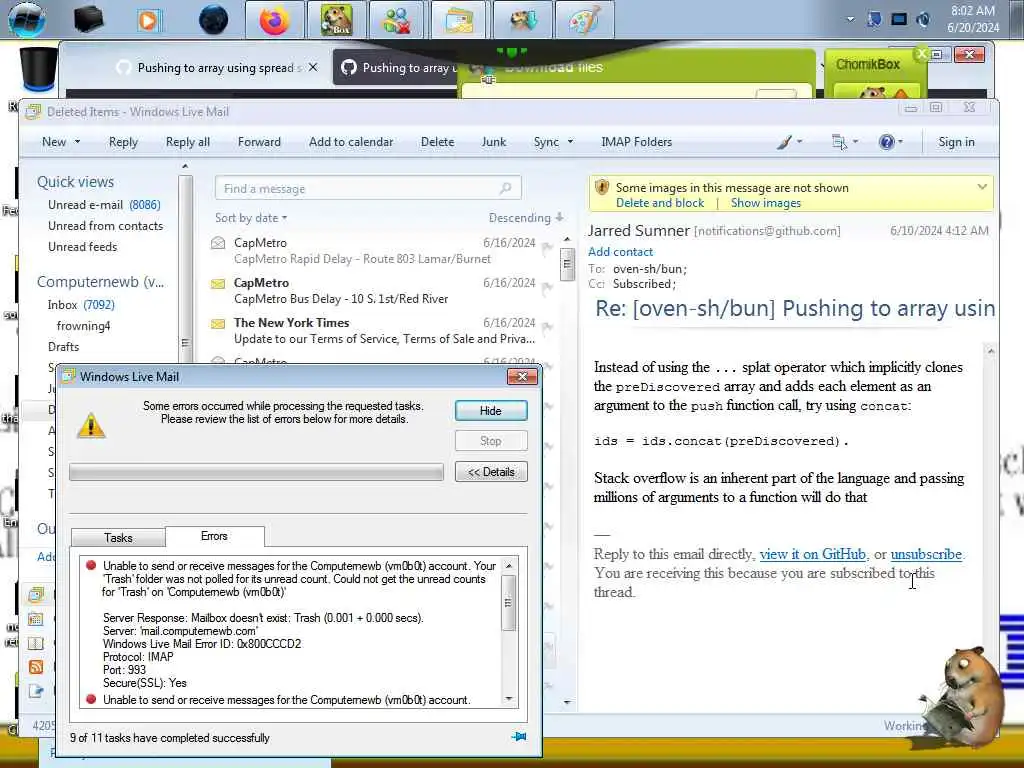
Task: Click Forward in the toolbar
Action: click(x=259, y=142)
